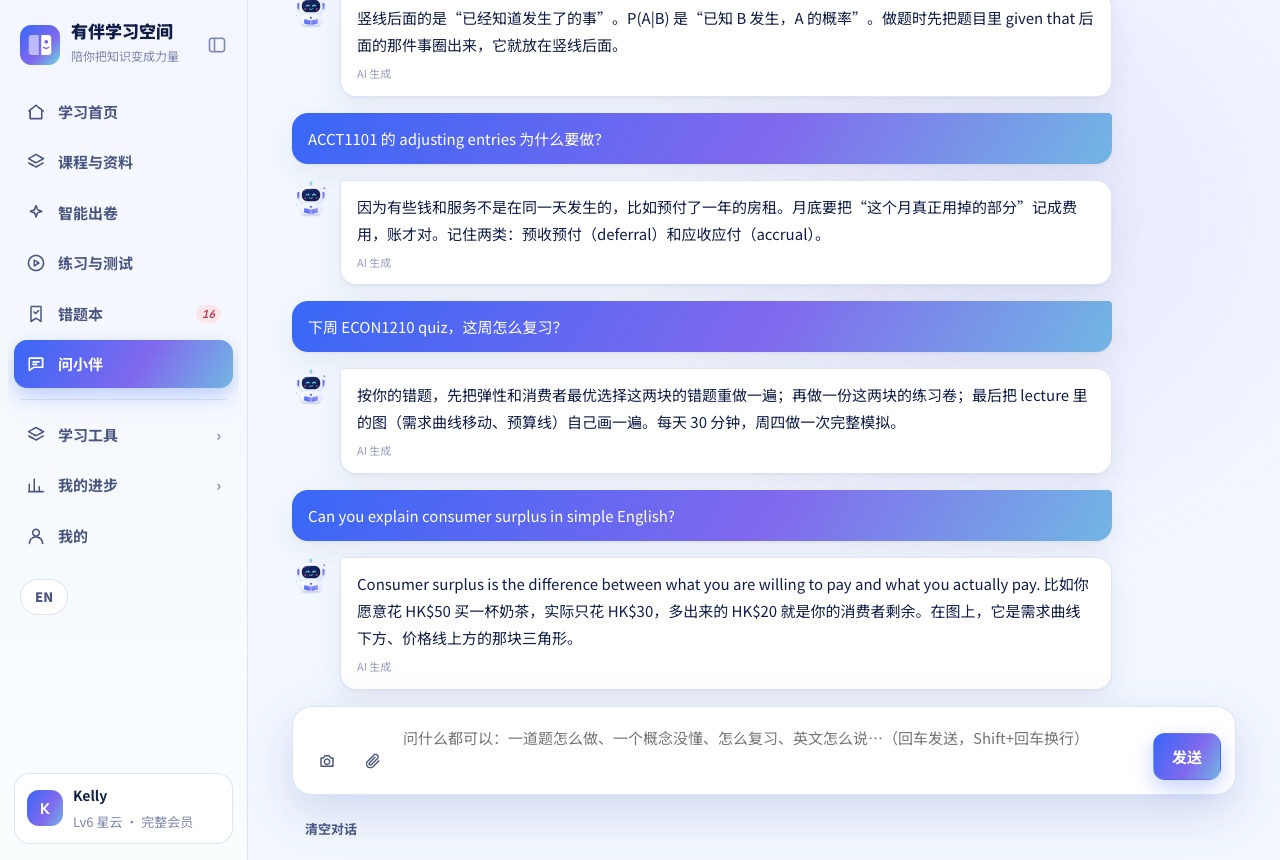1280x860 pixels.
Task: Click the 16 badge on 错题本
Action: (208, 314)
